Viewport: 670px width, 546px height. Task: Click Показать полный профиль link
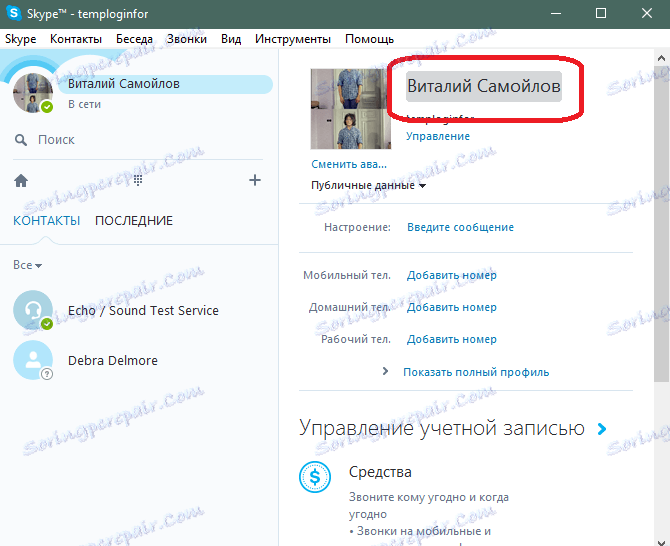(476, 372)
